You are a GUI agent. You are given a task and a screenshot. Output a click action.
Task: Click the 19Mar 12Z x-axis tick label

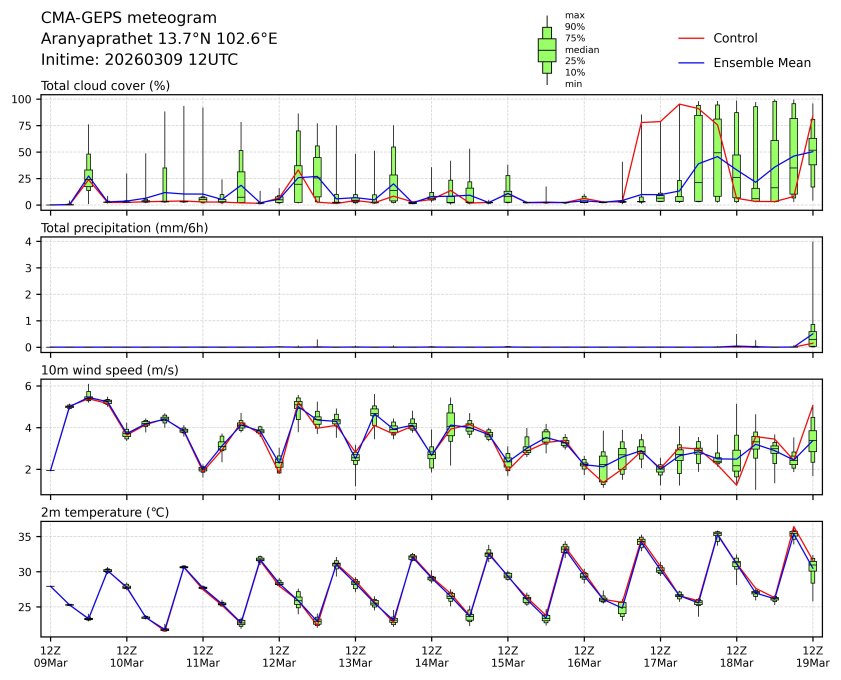[x=812, y=655]
